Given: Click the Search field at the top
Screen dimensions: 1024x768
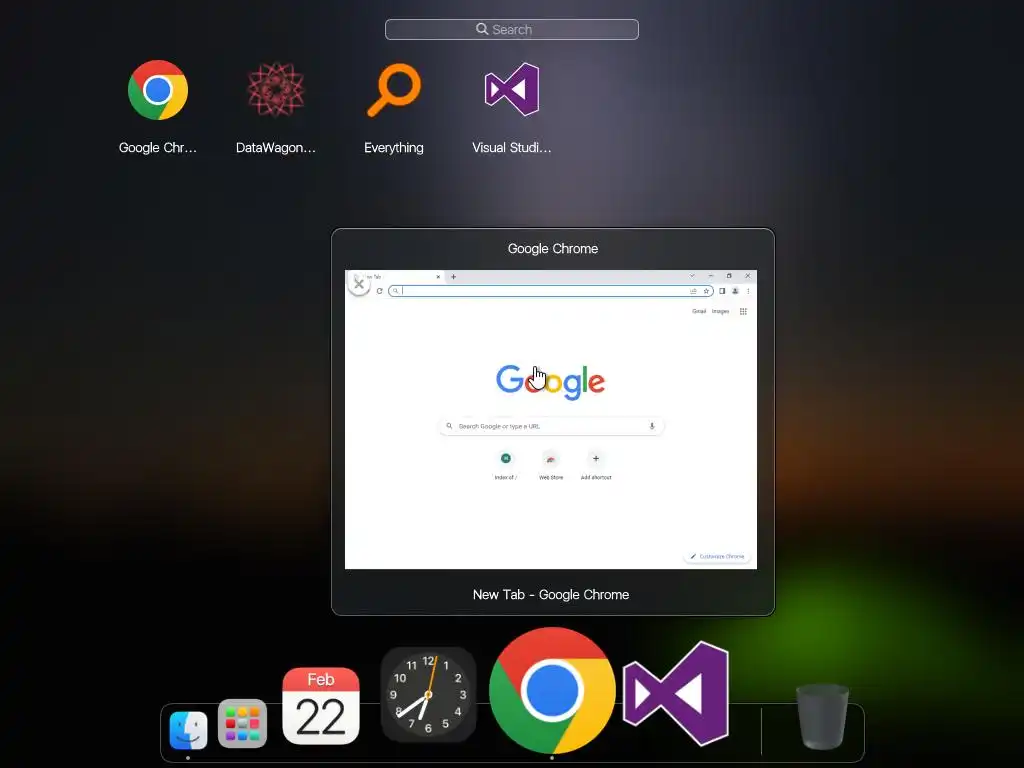Looking at the screenshot, I should (x=511, y=29).
